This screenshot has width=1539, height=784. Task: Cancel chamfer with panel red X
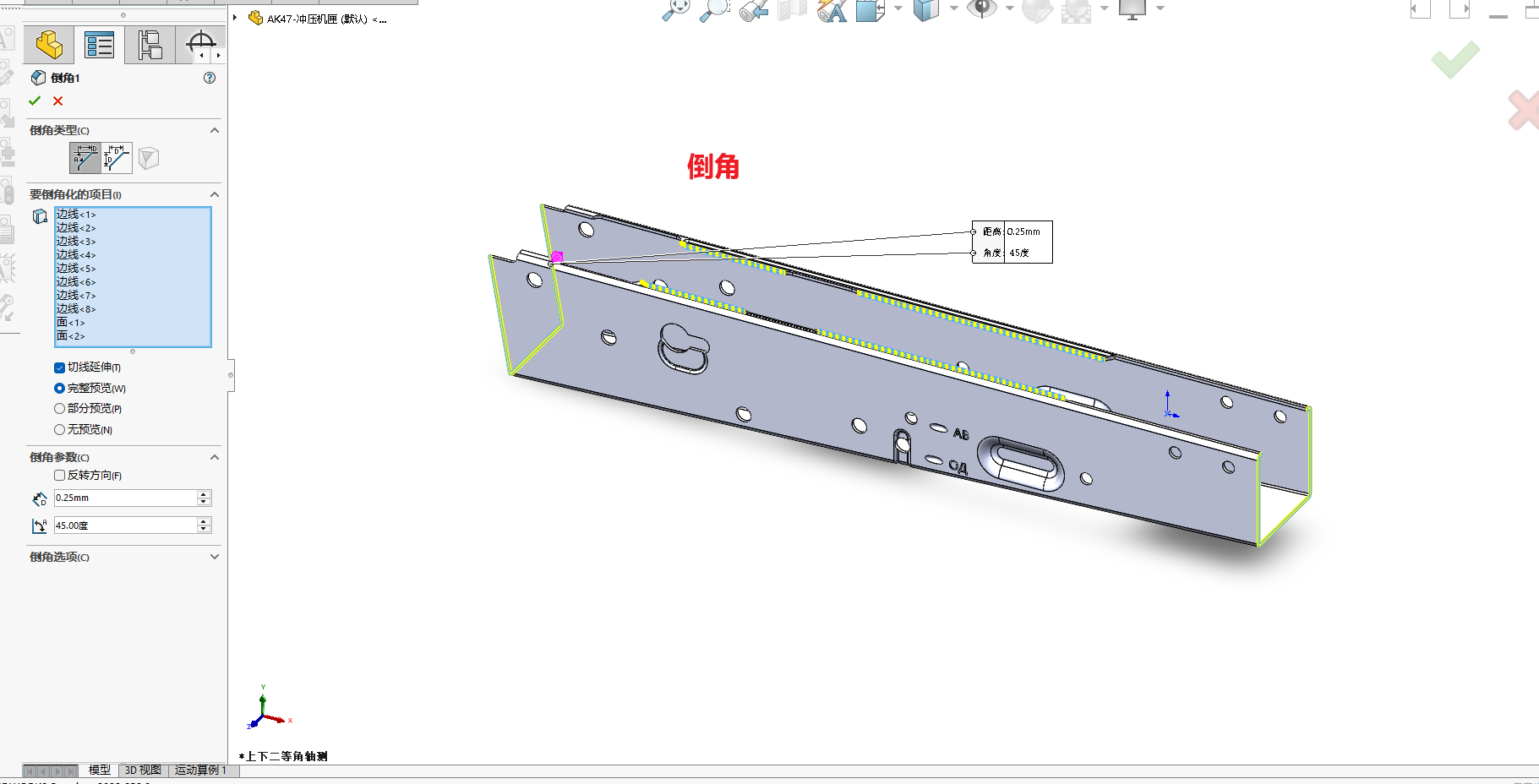(x=57, y=101)
